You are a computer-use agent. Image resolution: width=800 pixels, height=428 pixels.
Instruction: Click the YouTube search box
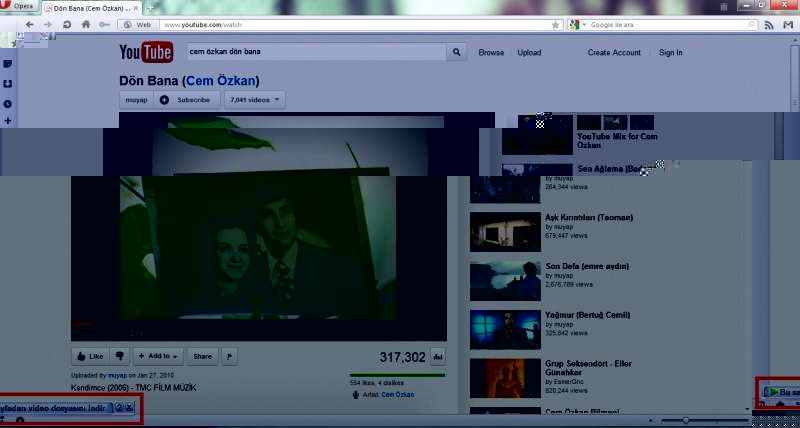(x=317, y=52)
